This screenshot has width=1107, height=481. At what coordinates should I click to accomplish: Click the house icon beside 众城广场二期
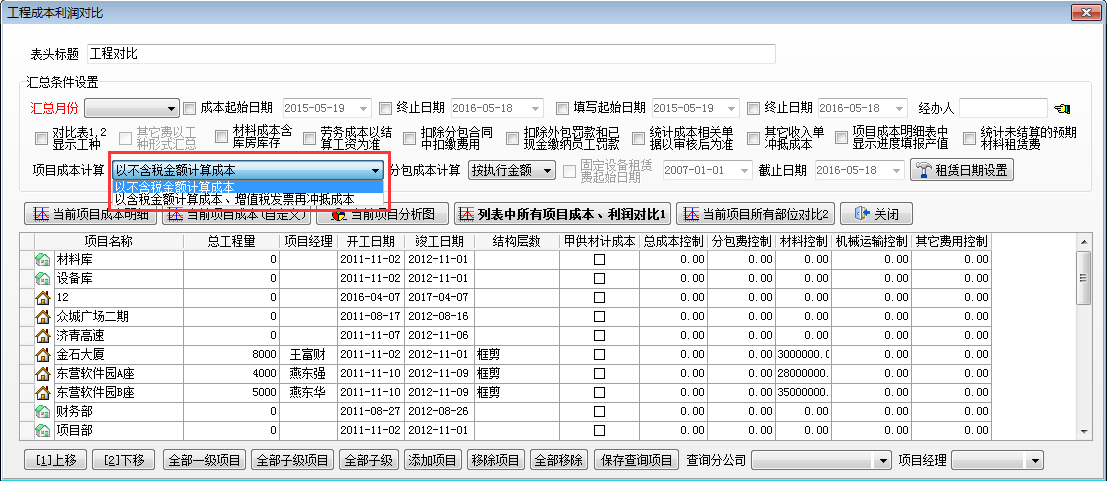[x=43, y=316]
